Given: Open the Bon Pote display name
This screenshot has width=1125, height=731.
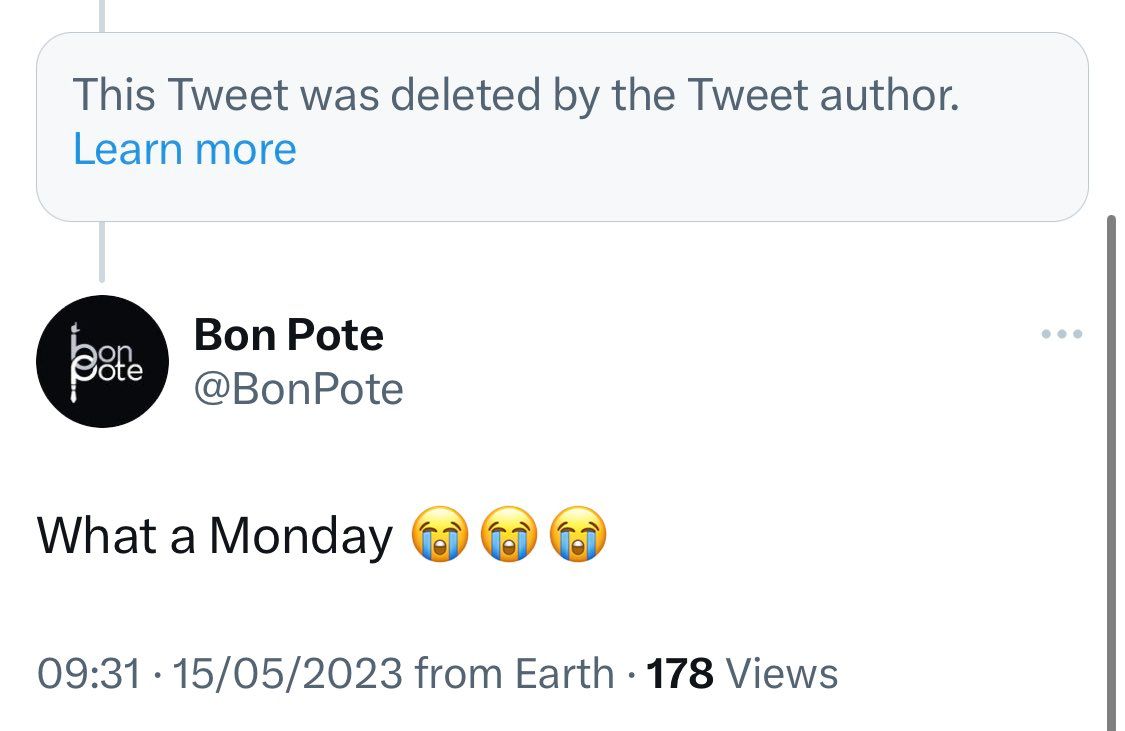Looking at the screenshot, I should (x=288, y=335).
